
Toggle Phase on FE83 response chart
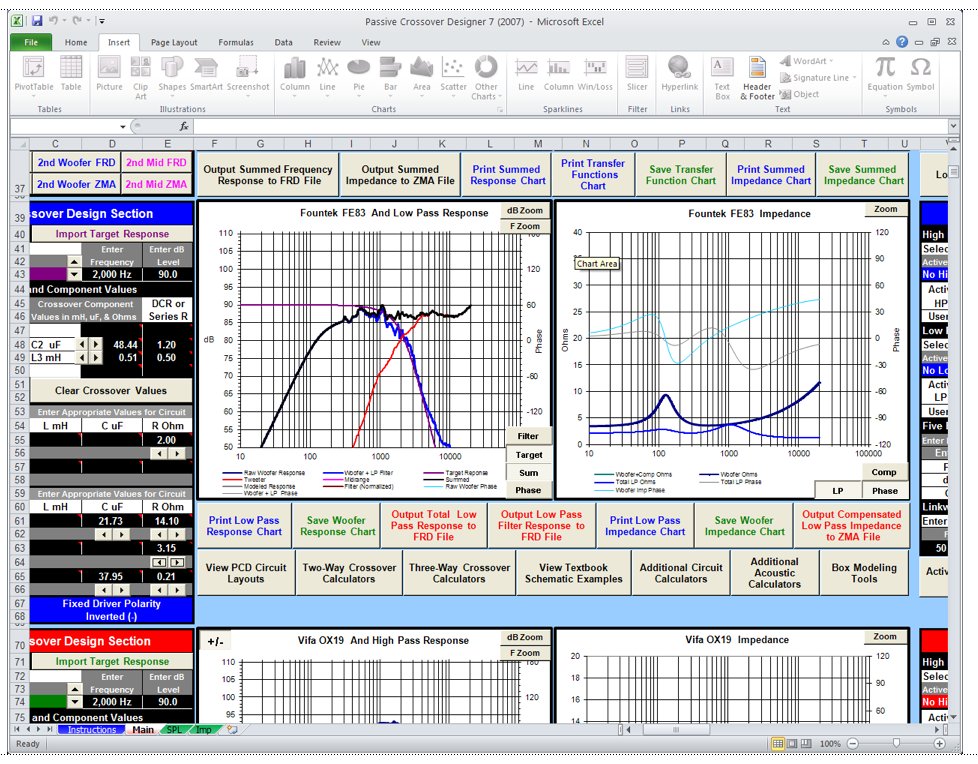(528, 490)
